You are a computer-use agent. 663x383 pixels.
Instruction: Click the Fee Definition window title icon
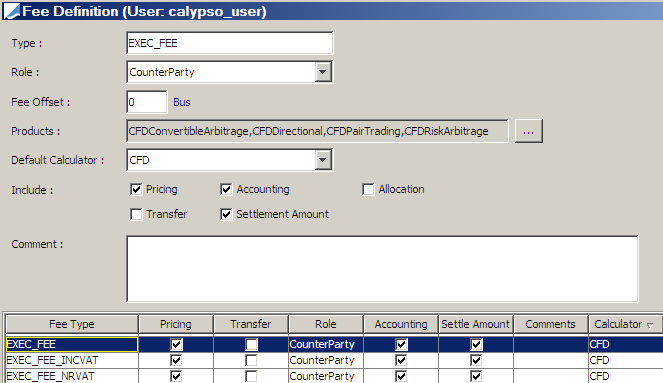(12, 11)
